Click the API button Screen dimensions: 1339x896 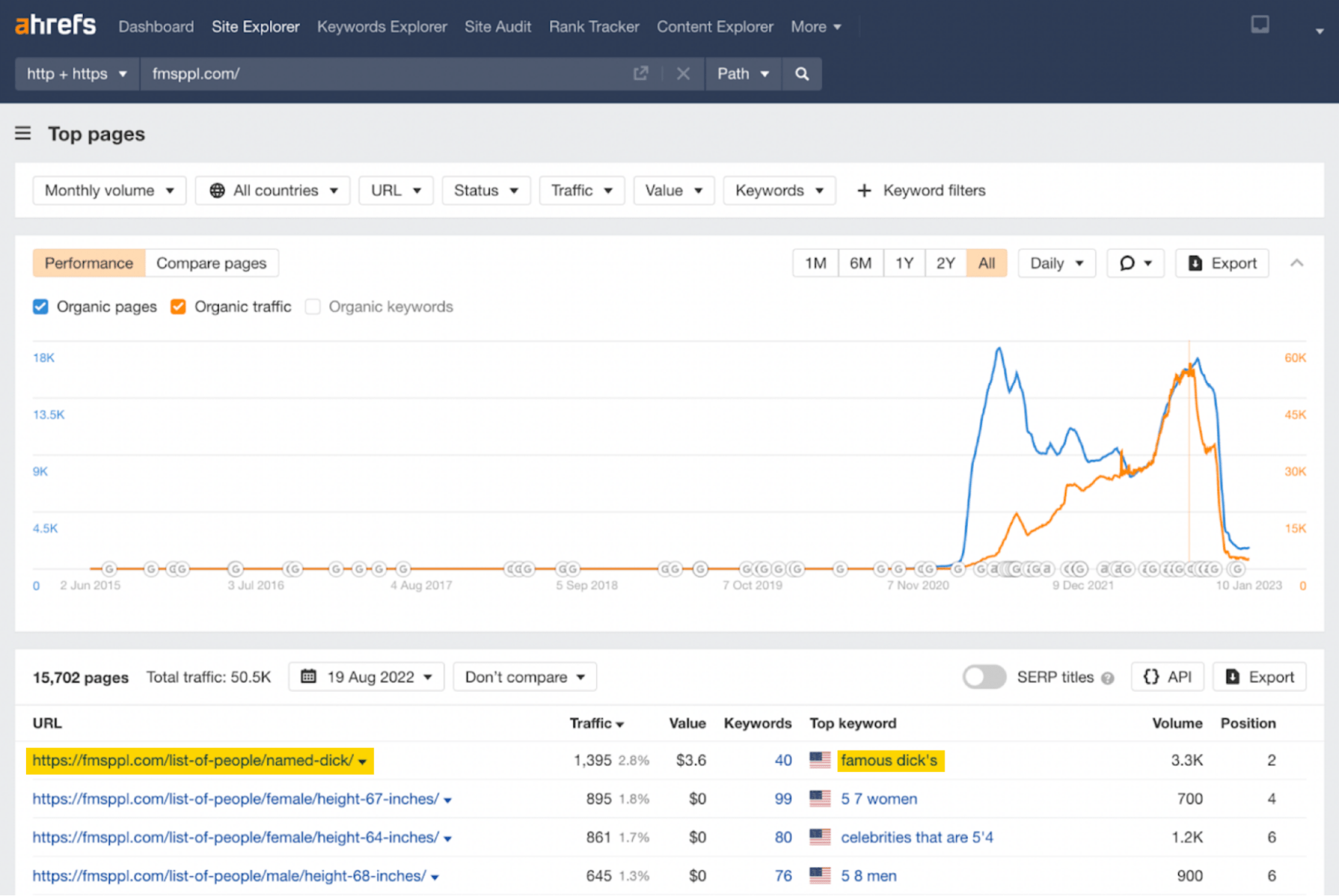pyautogui.click(x=1167, y=677)
